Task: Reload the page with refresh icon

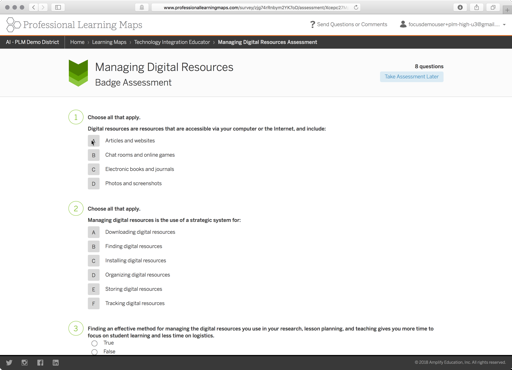Action: click(356, 7)
